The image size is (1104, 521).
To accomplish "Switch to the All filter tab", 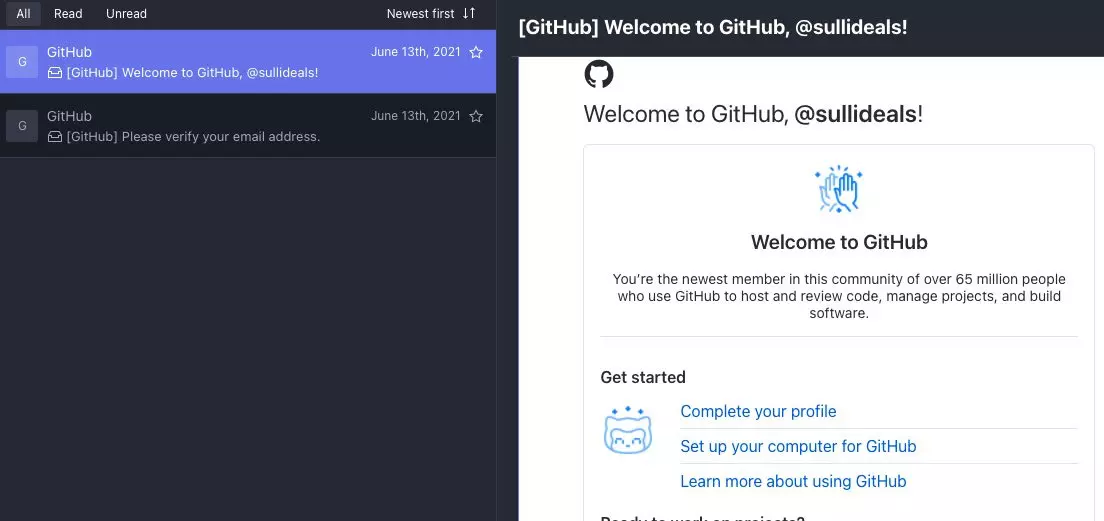I will click(x=23, y=13).
